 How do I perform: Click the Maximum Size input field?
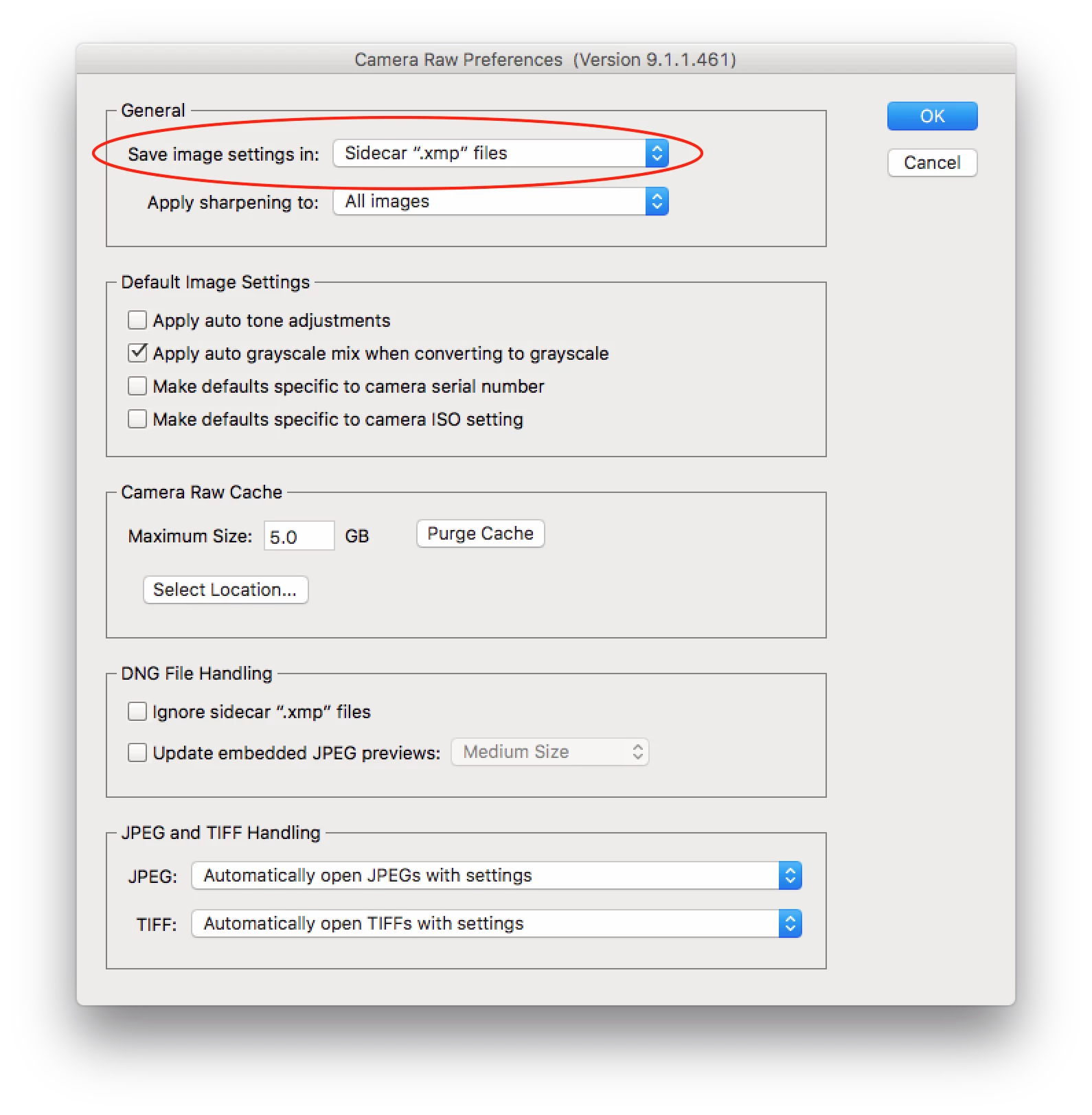click(299, 536)
